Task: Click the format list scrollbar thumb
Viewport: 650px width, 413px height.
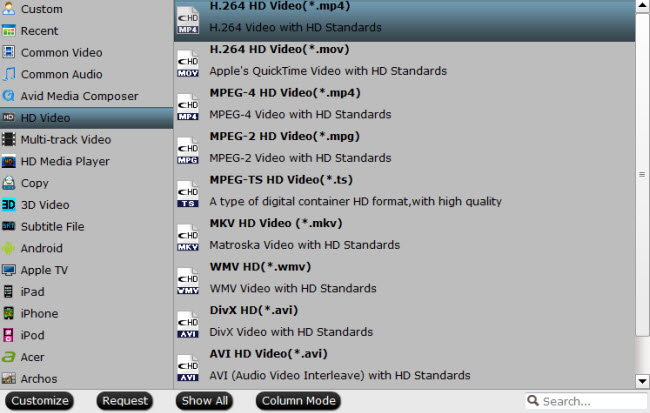Action: click(642, 175)
